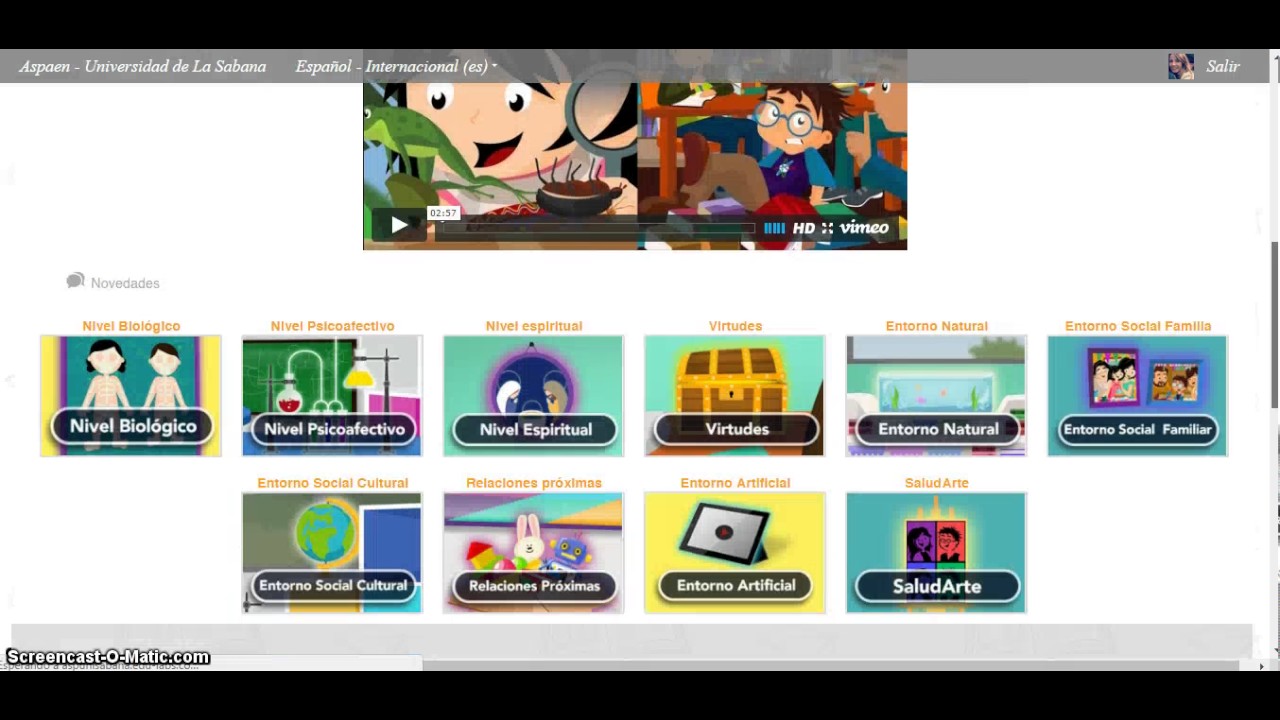The width and height of the screenshot is (1280, 720).
Task: Click the orange Nivel espiritual heading
Action: point(533,326)
